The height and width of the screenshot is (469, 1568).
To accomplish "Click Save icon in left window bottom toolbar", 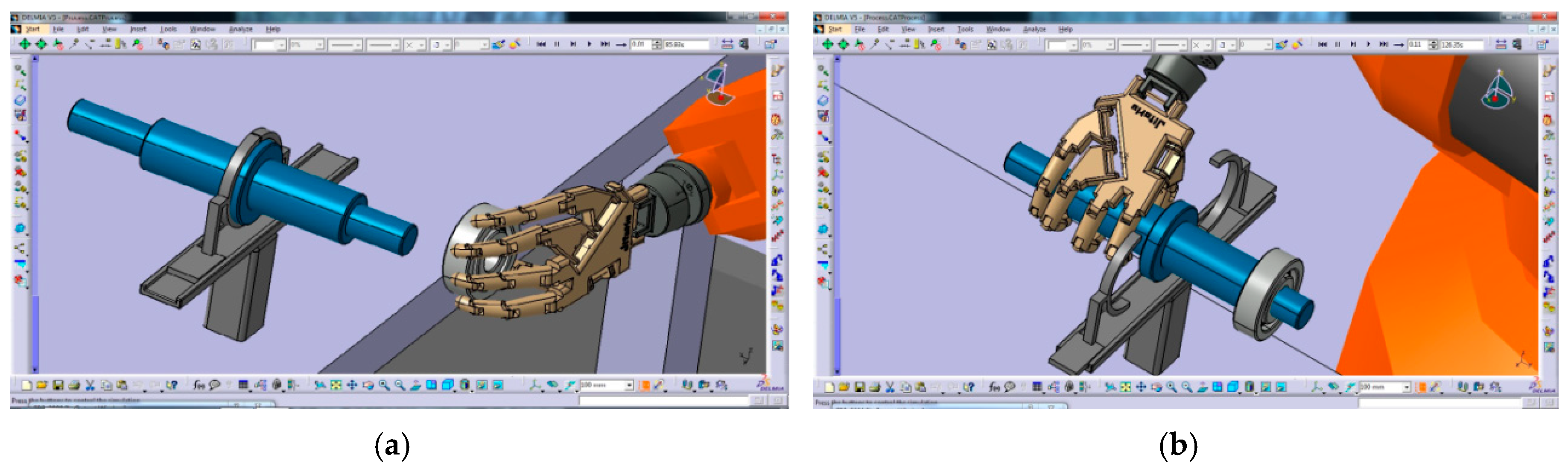I will pyautogui.click(x=58, y=385).
